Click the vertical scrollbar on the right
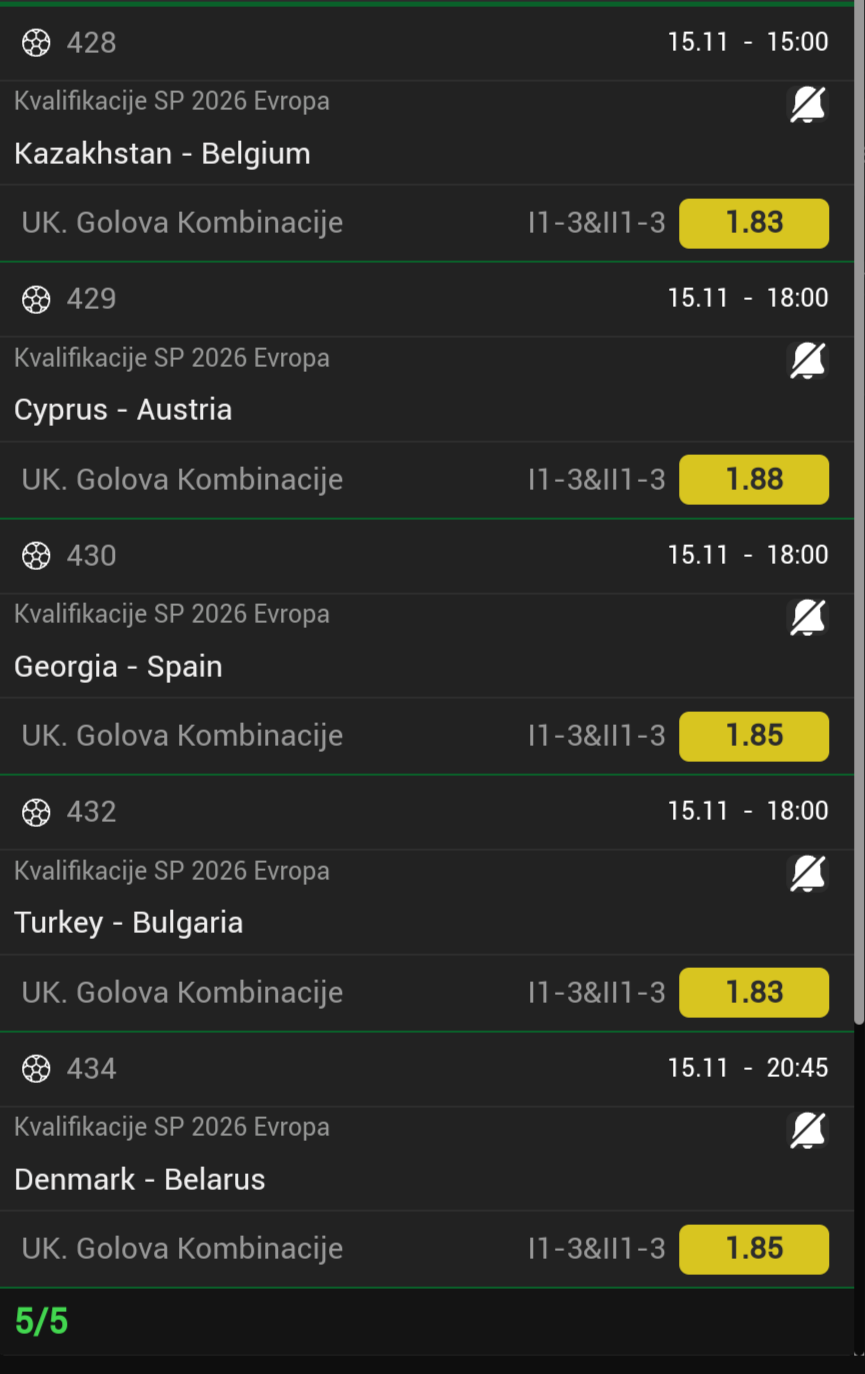Screen dimensions: 865x1374 point(859,500)
